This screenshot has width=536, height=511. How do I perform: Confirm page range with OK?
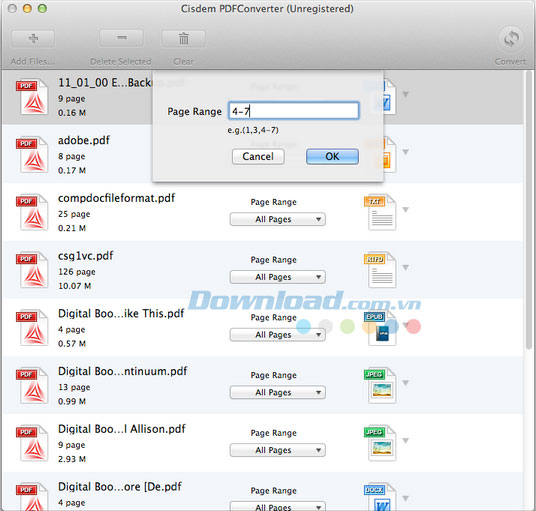tap(332, 157)
